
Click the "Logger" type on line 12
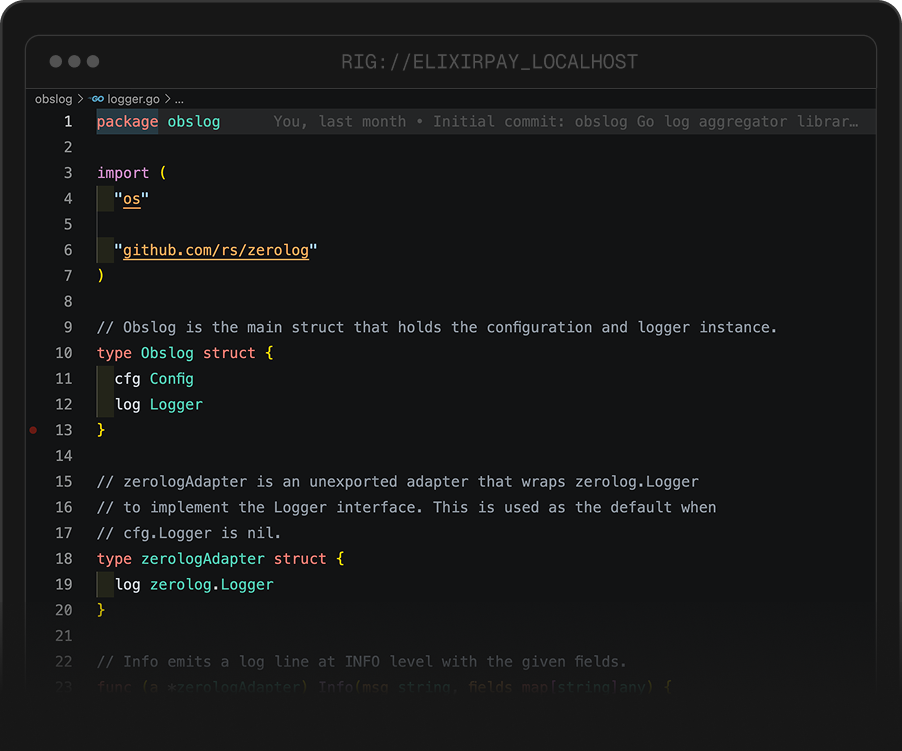(x=176, y=405)
